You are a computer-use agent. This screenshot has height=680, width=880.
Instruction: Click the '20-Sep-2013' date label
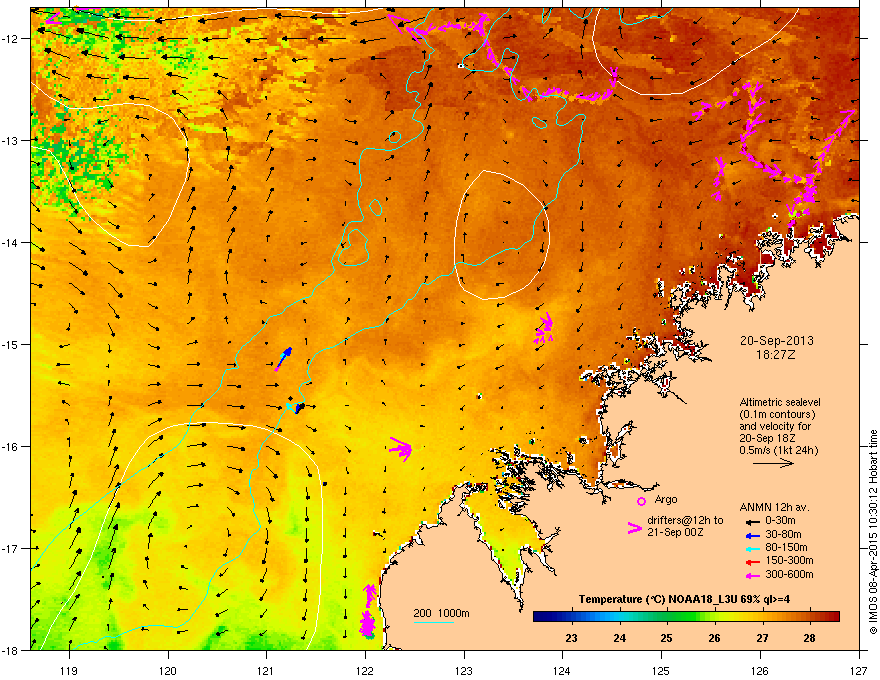(776, 341)
